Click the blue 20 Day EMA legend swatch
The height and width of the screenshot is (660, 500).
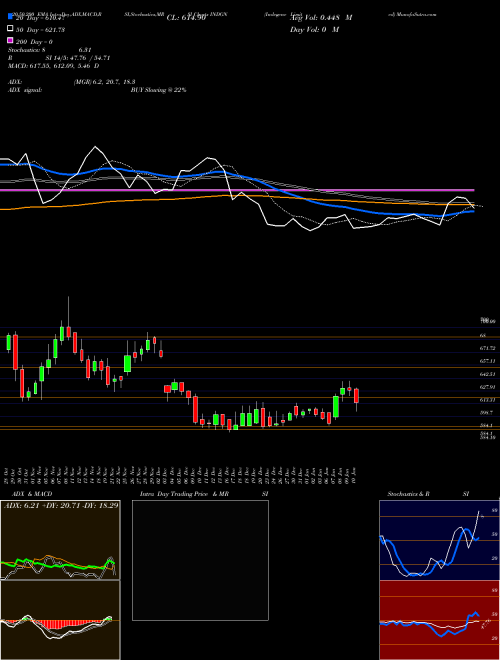(x=10, y=17)
